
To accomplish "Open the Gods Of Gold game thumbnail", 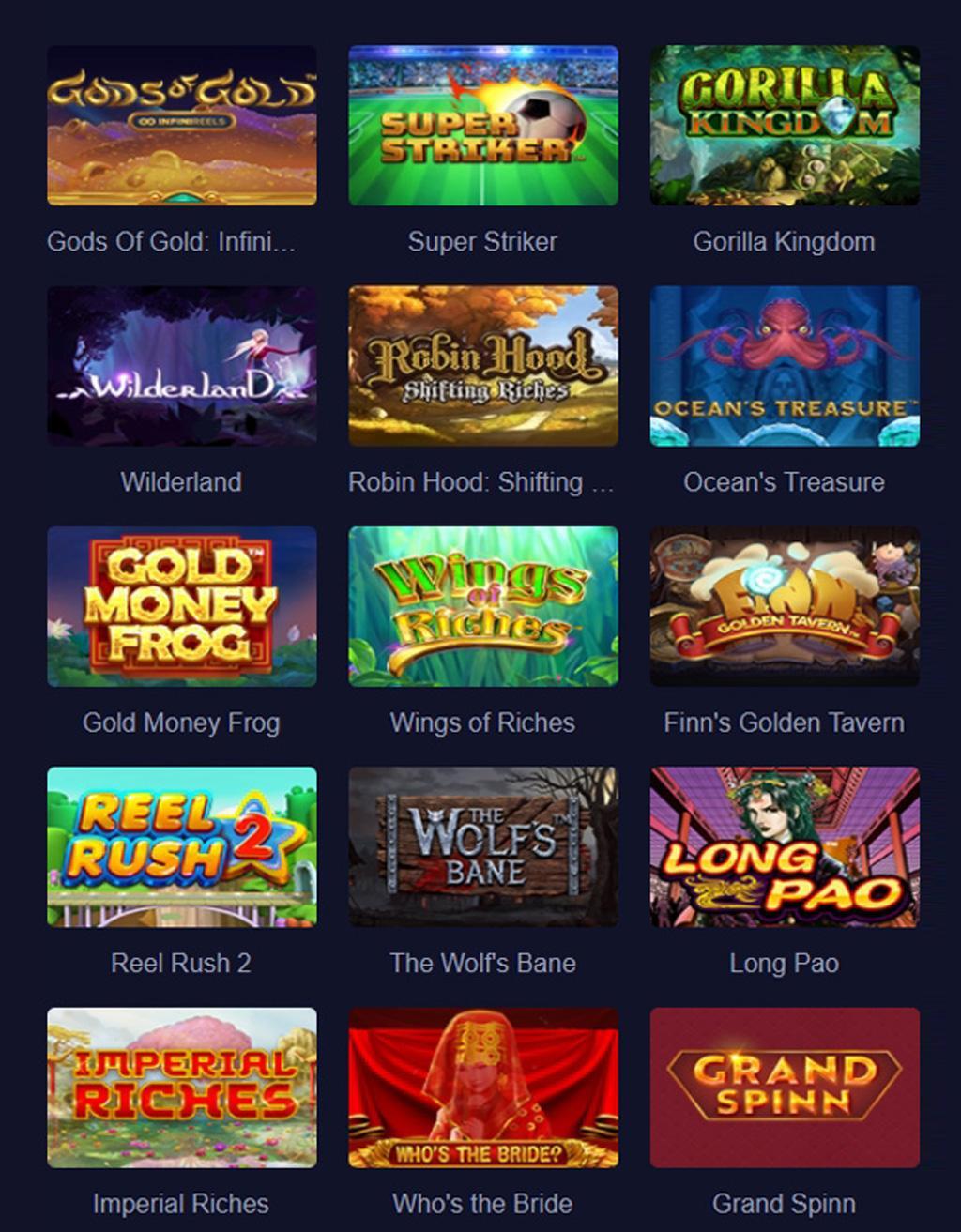I will click(182, 126).
